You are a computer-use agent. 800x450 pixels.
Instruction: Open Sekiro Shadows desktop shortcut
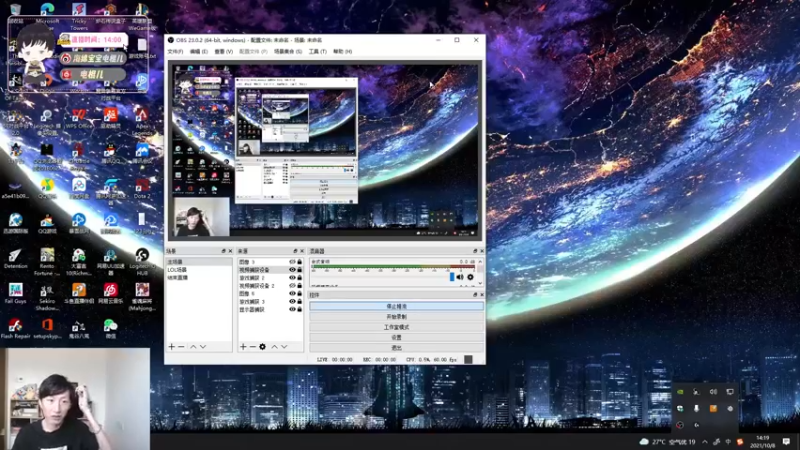tap(47, 297)
